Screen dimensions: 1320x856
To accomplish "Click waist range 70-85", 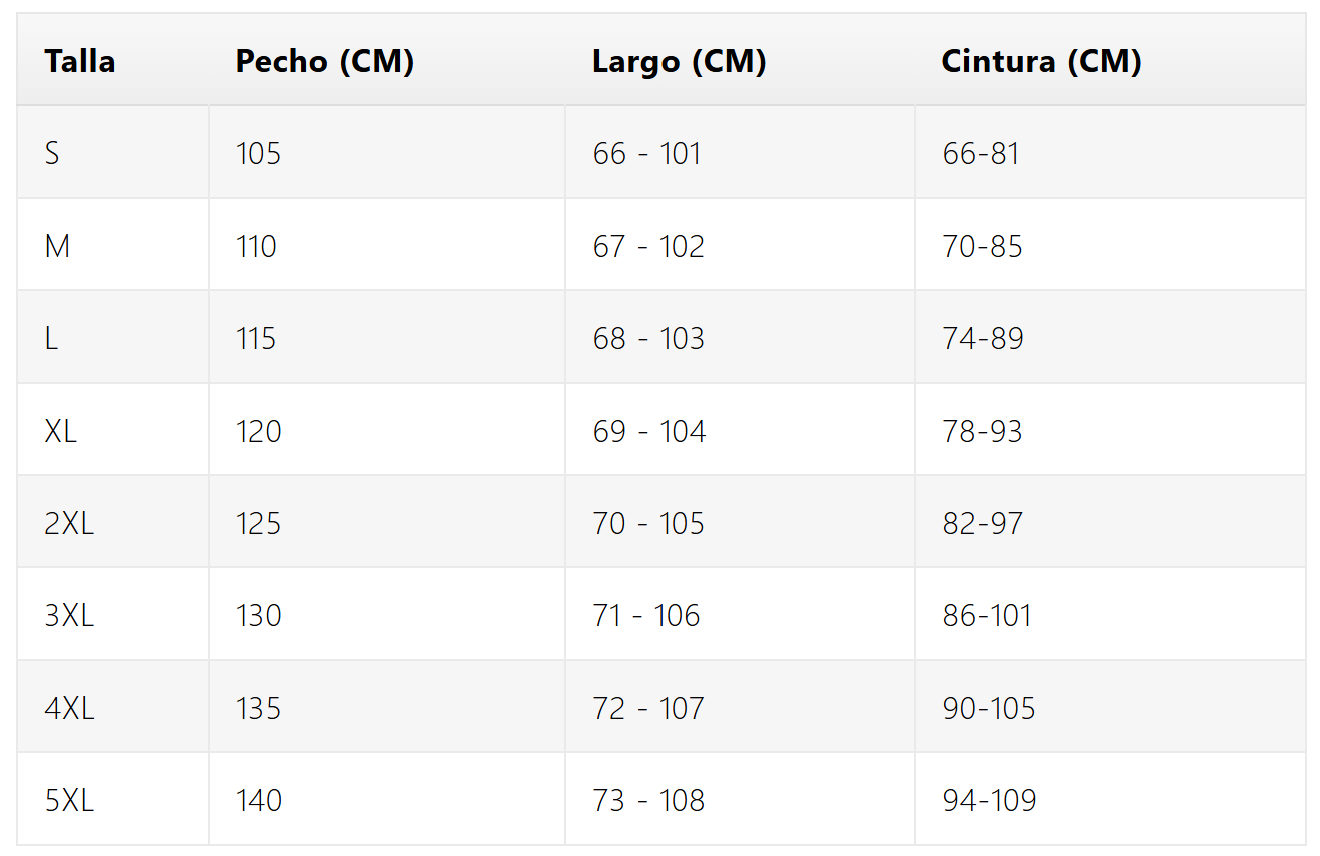I will (982, 246).
